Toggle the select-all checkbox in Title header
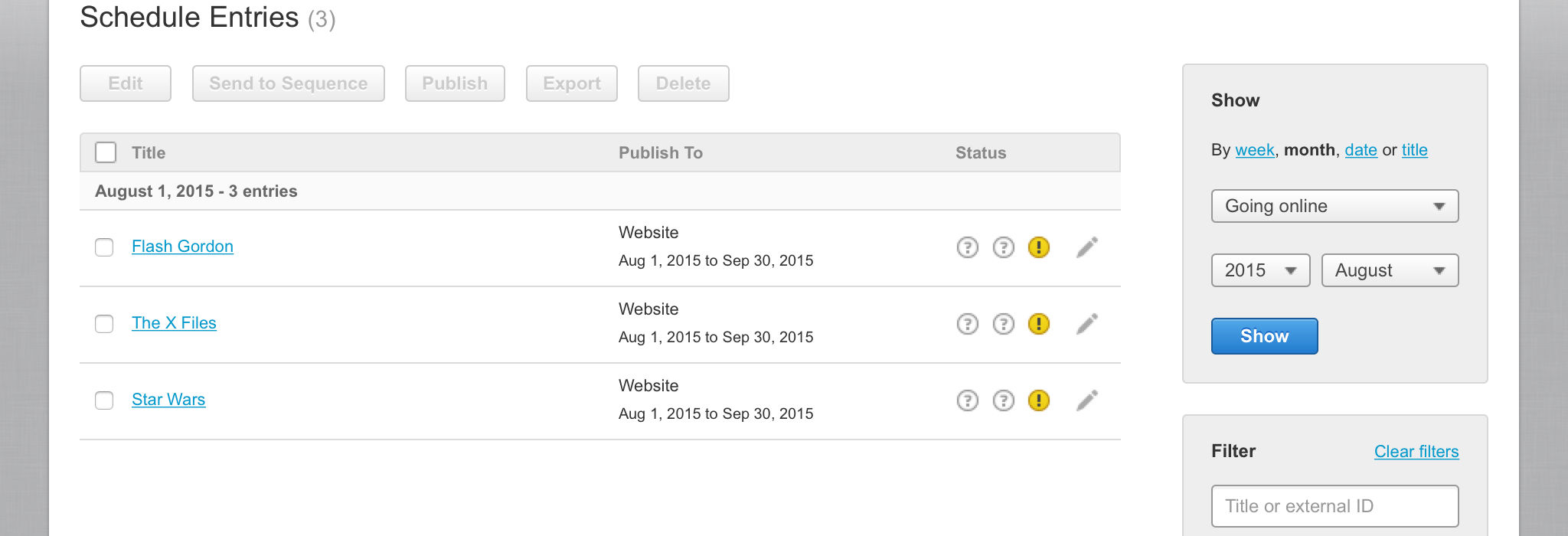 point(106,152)
